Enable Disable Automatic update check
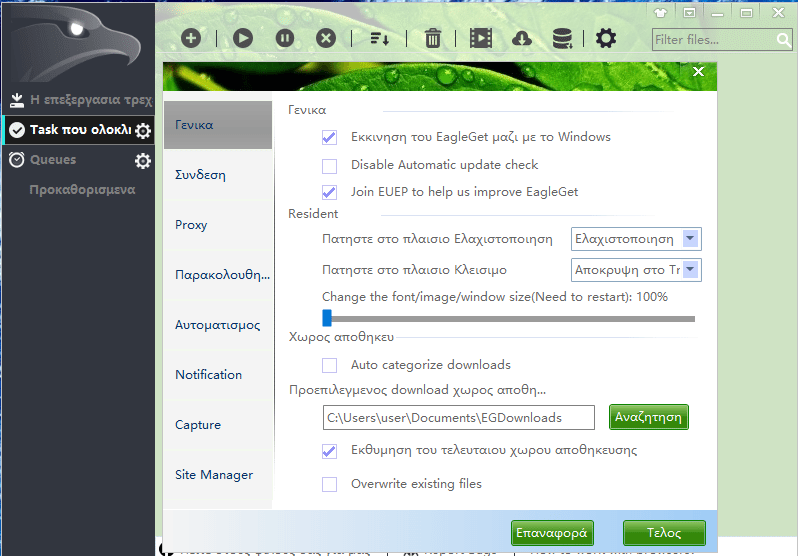Image resolution: width=798 pixels, height=556 pixels. click(329, 165)
